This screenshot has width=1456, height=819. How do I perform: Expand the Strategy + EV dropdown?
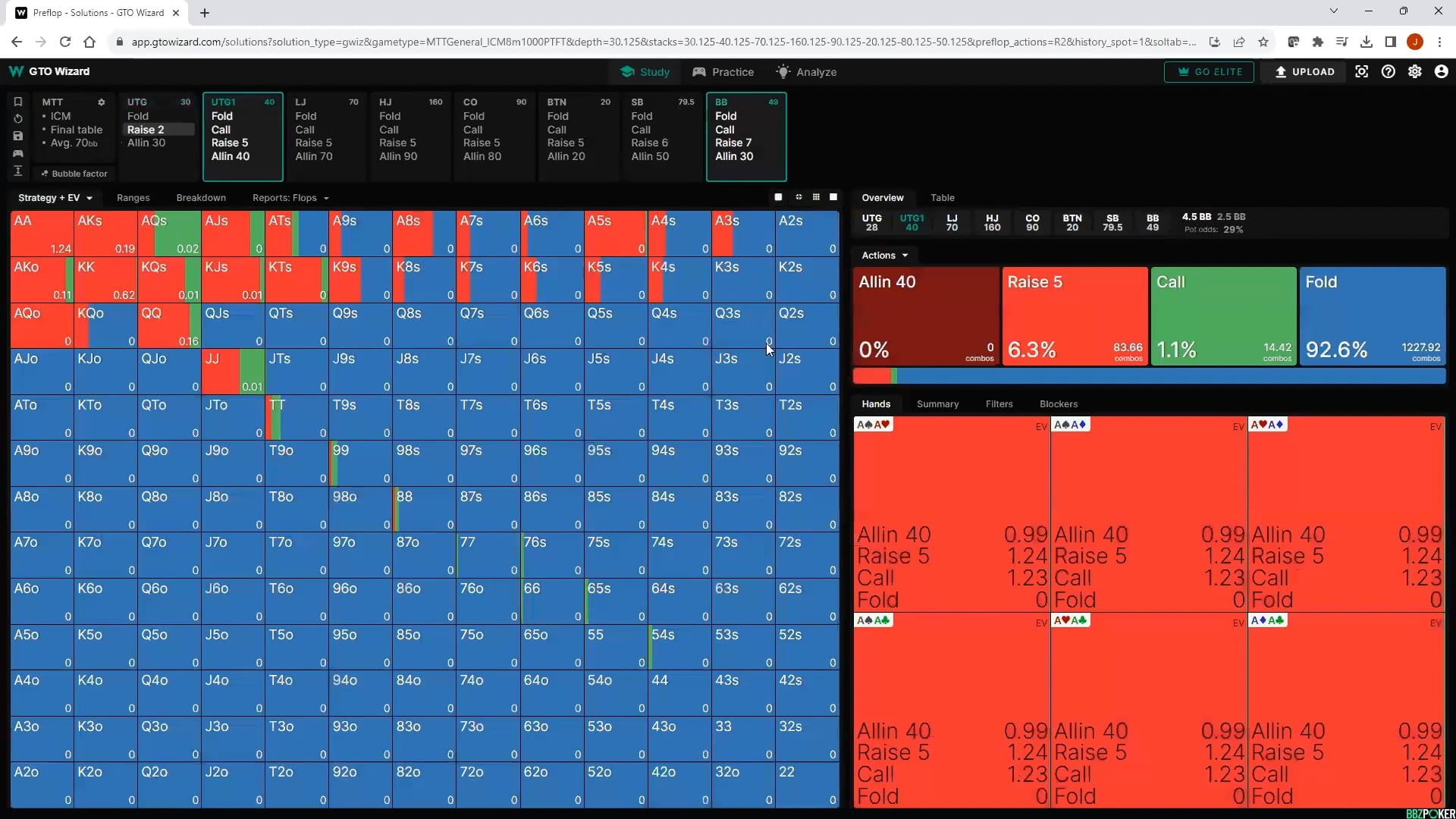coord(55,198)
